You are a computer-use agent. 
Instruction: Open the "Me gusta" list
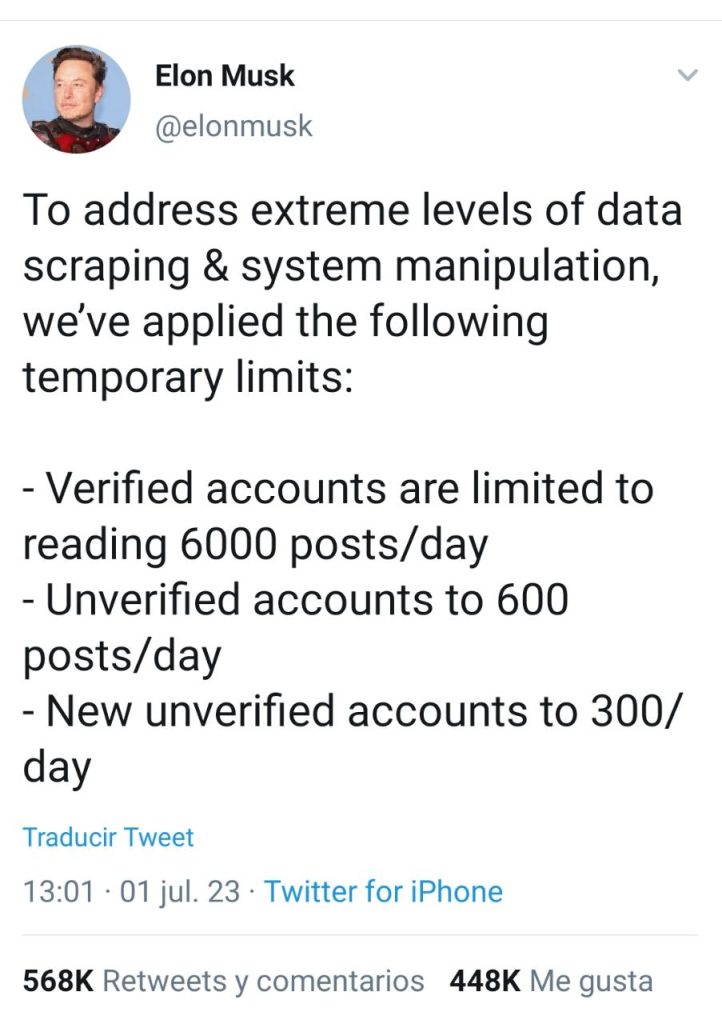tap(591, 981)
